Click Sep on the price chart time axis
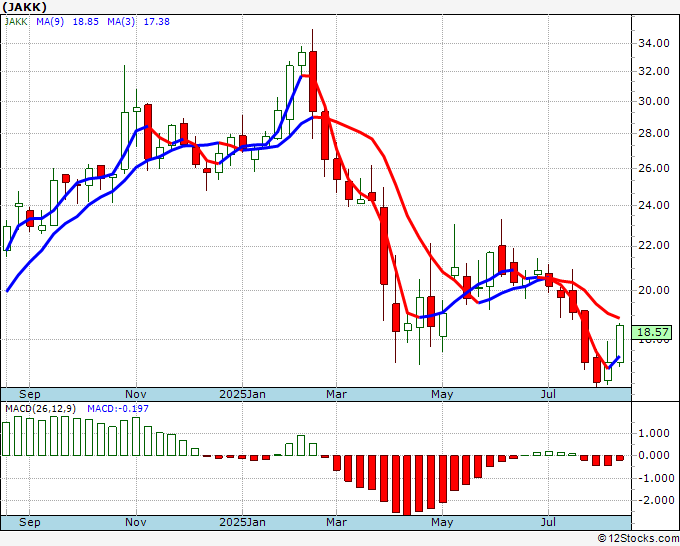This screenshot has height=546, width=680. [x=29, y=394]
